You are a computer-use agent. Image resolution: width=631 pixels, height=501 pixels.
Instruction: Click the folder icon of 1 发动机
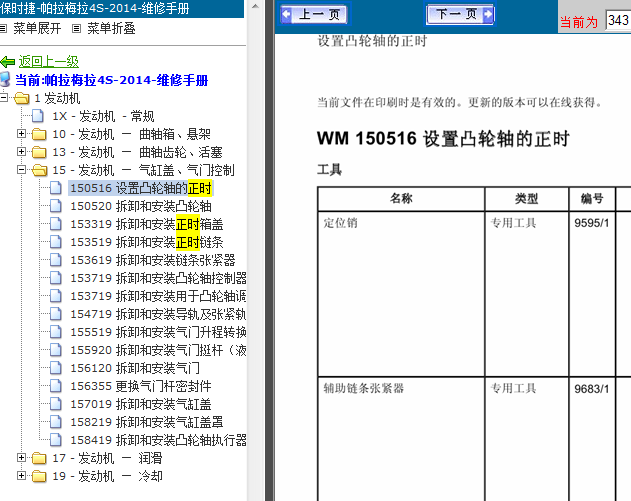click(x=22, y=98)
